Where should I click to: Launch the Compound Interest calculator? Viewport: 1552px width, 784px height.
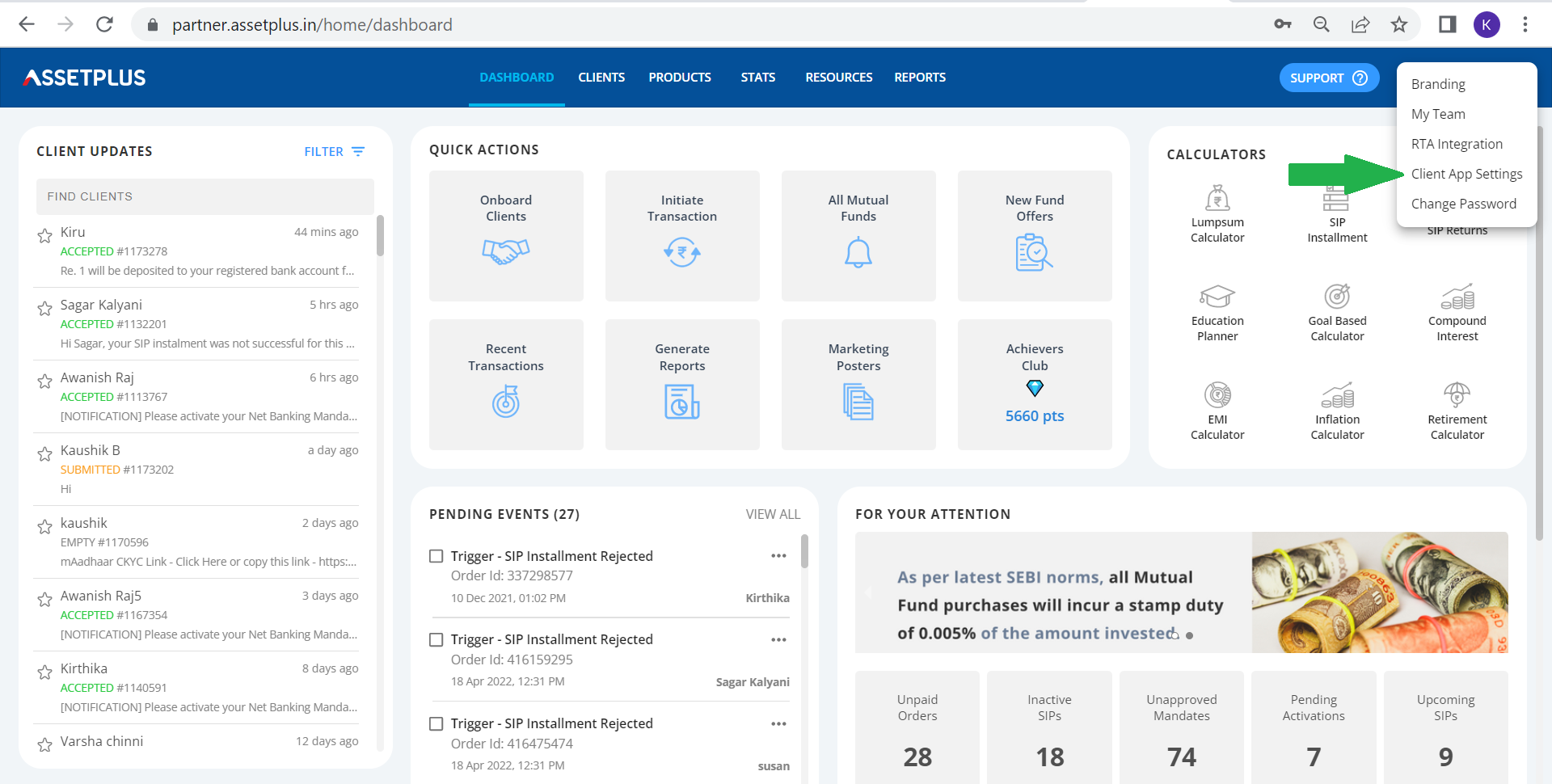tap(1457, 311)
